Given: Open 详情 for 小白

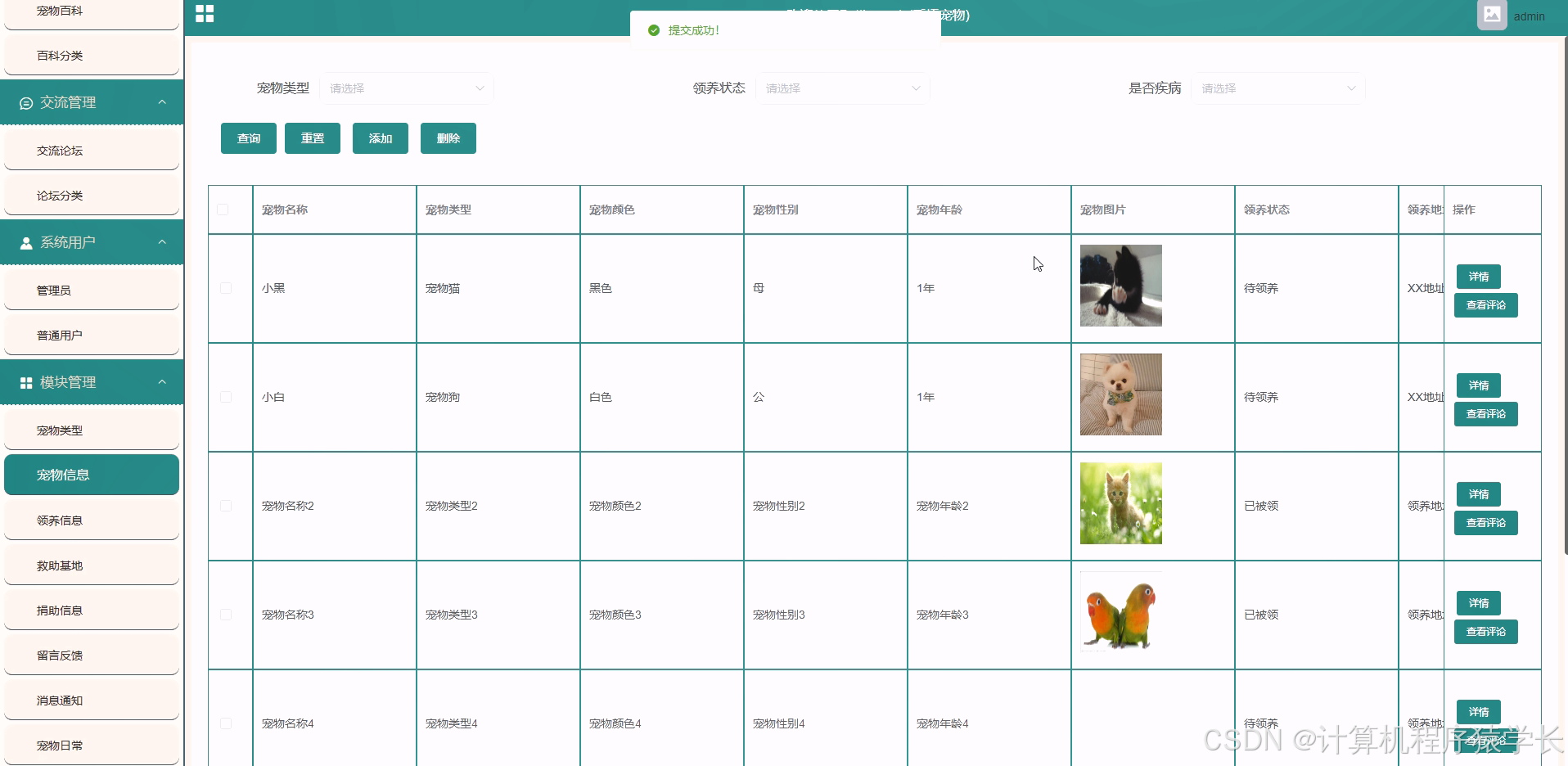Looking at the screenshot, I should 1479,385.
